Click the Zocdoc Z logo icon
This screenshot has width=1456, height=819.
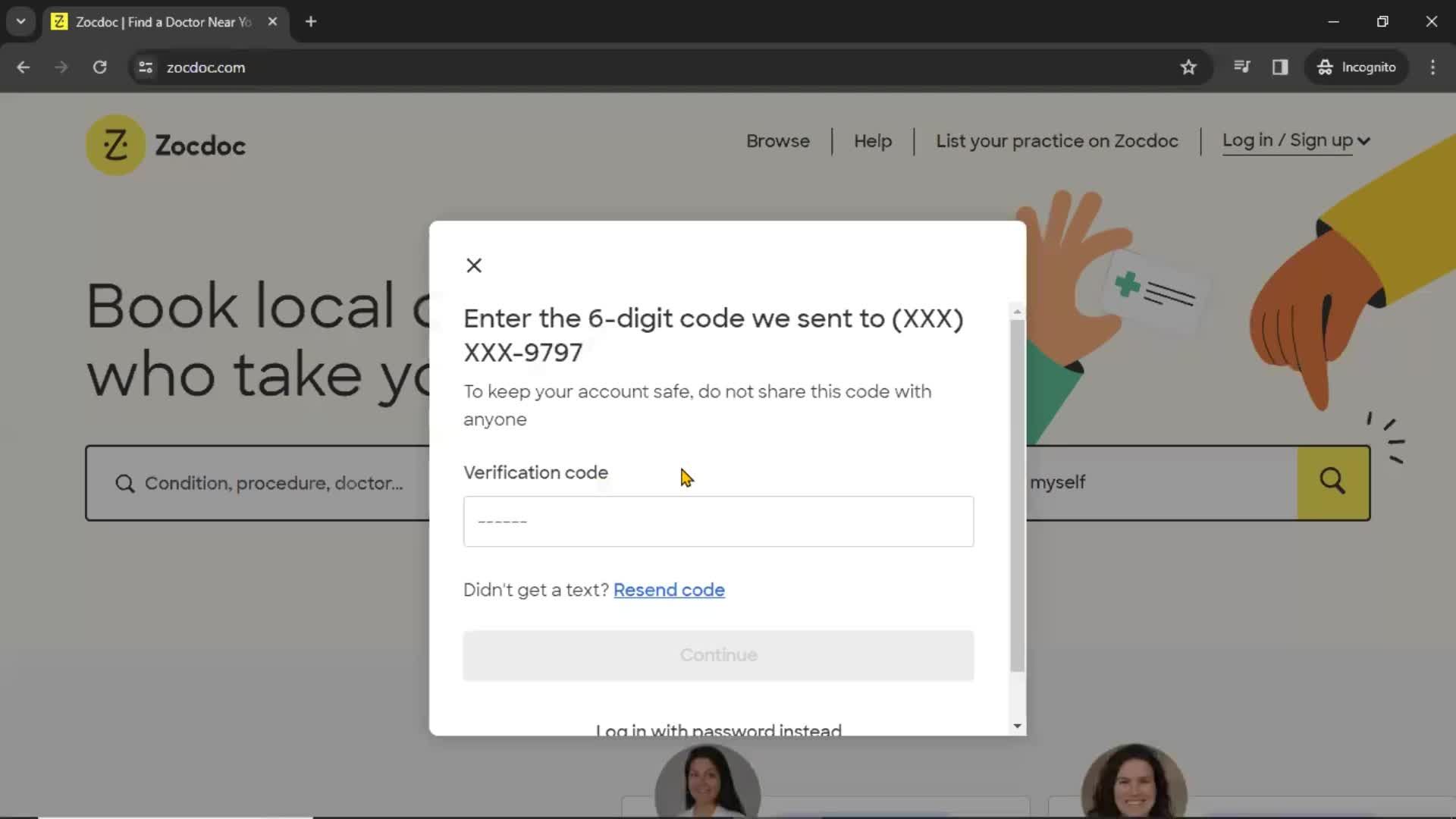[115, 144]
